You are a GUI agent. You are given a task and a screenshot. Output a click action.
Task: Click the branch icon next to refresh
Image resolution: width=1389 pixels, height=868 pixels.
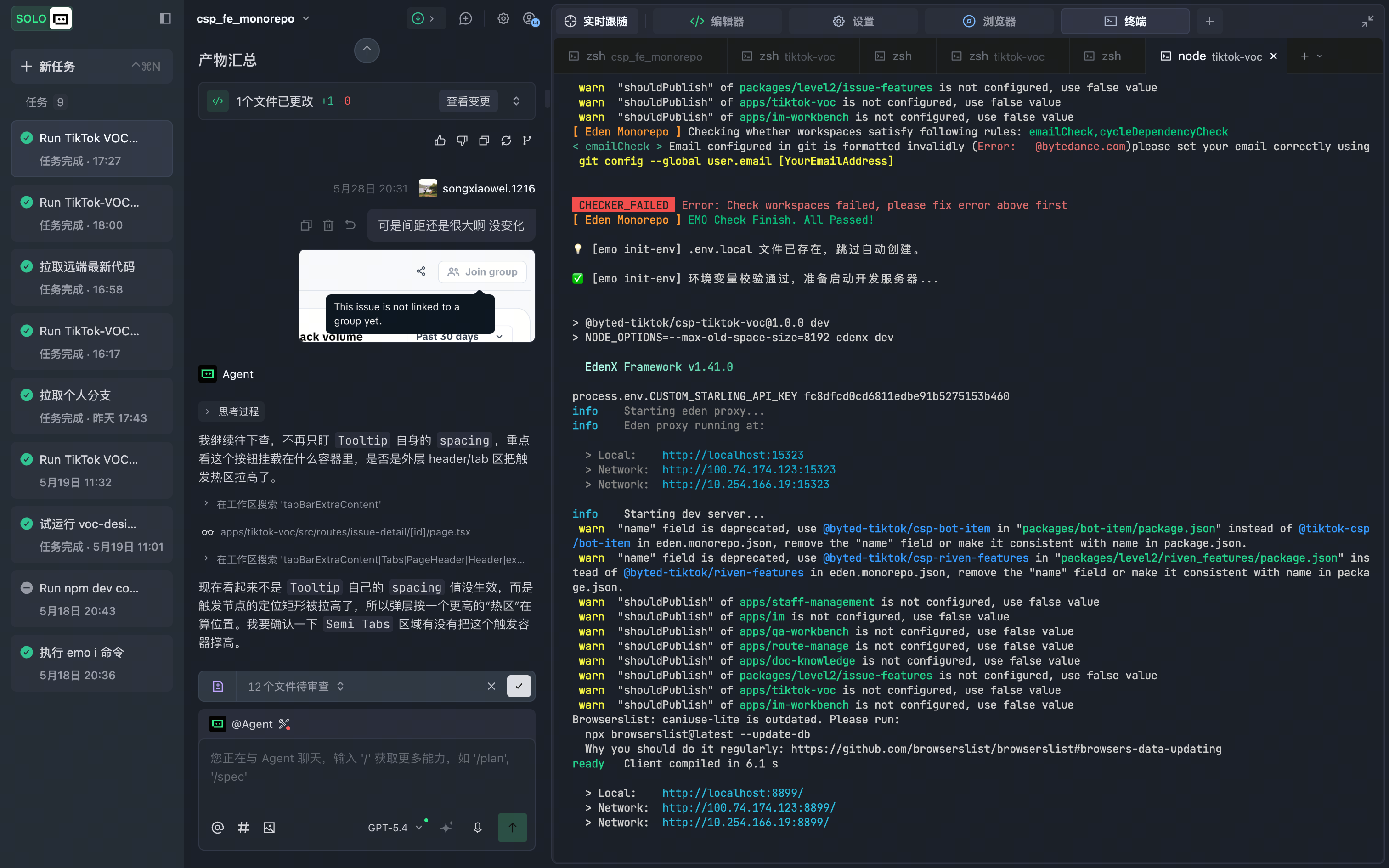pyautogui.click(x=527, y=141)
